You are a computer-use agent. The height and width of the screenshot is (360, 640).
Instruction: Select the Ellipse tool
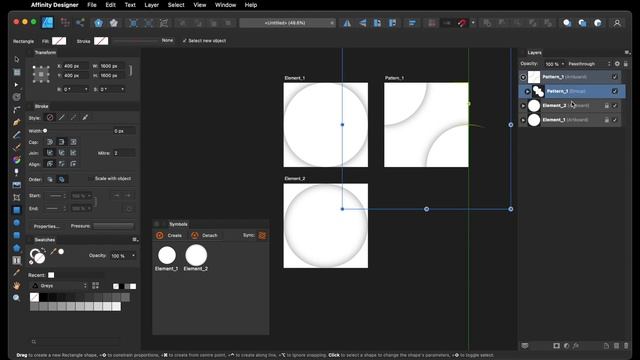tap(17, 222)
